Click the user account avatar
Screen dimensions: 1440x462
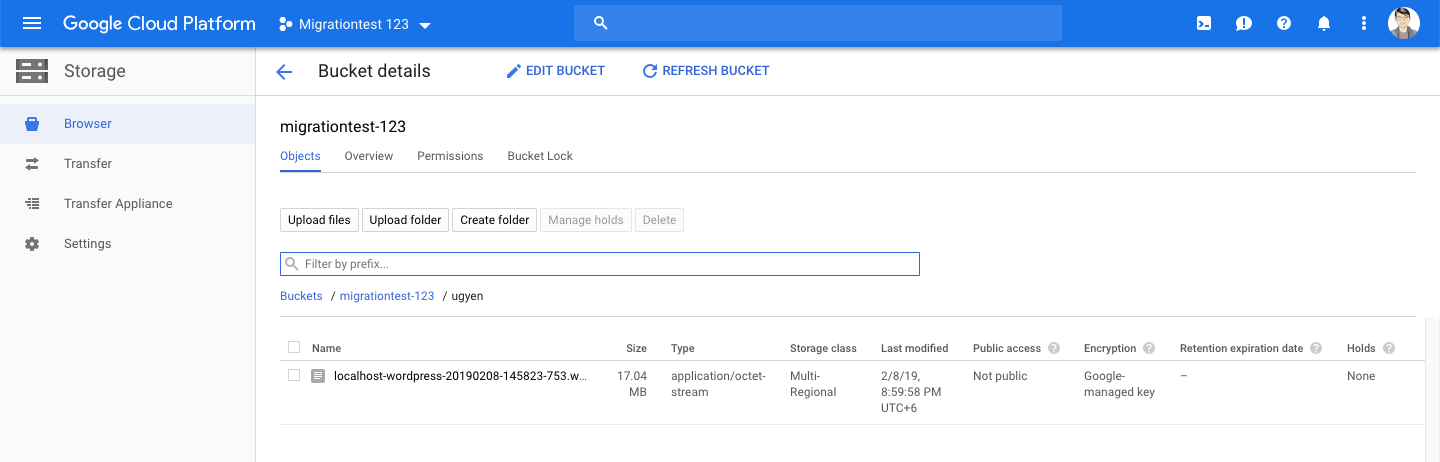coord(1404,23)
